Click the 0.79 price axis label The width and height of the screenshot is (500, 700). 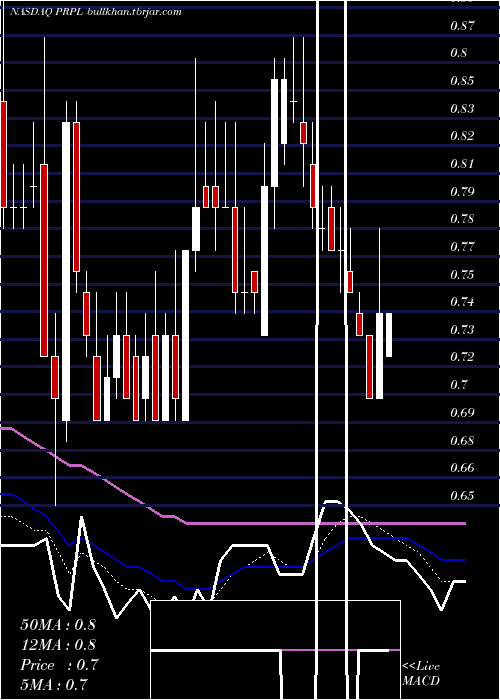tap(462, 192)
